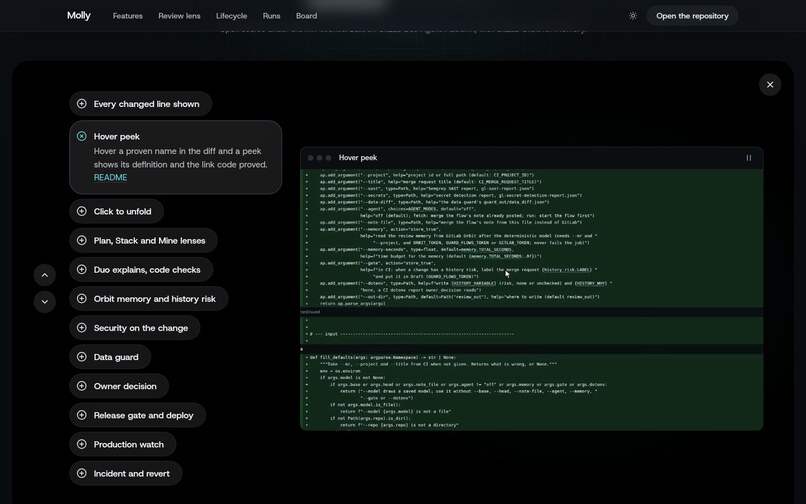
Task: Click Open the repository button
Action: (692, 16)
